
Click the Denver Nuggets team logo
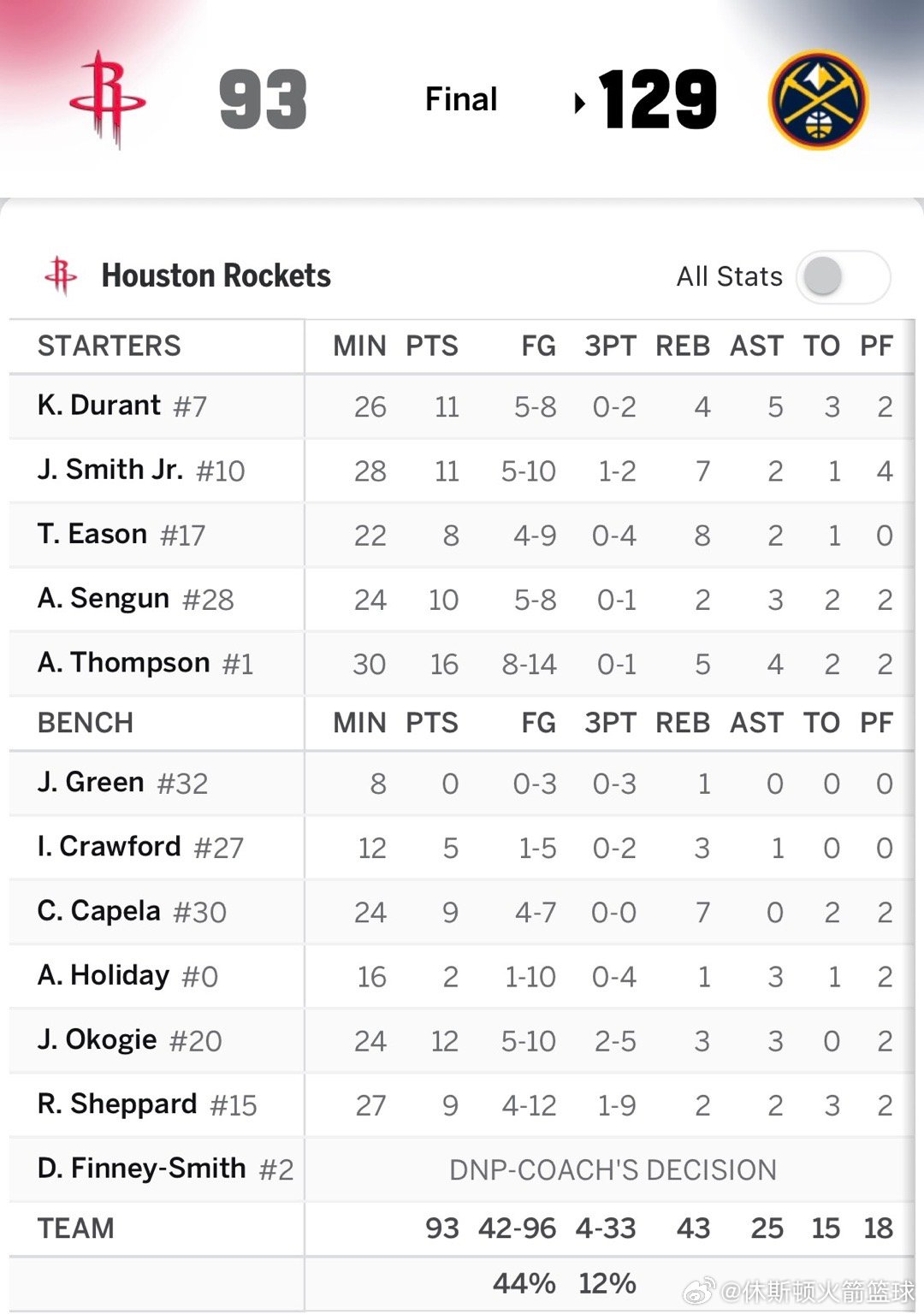point(818,99)
